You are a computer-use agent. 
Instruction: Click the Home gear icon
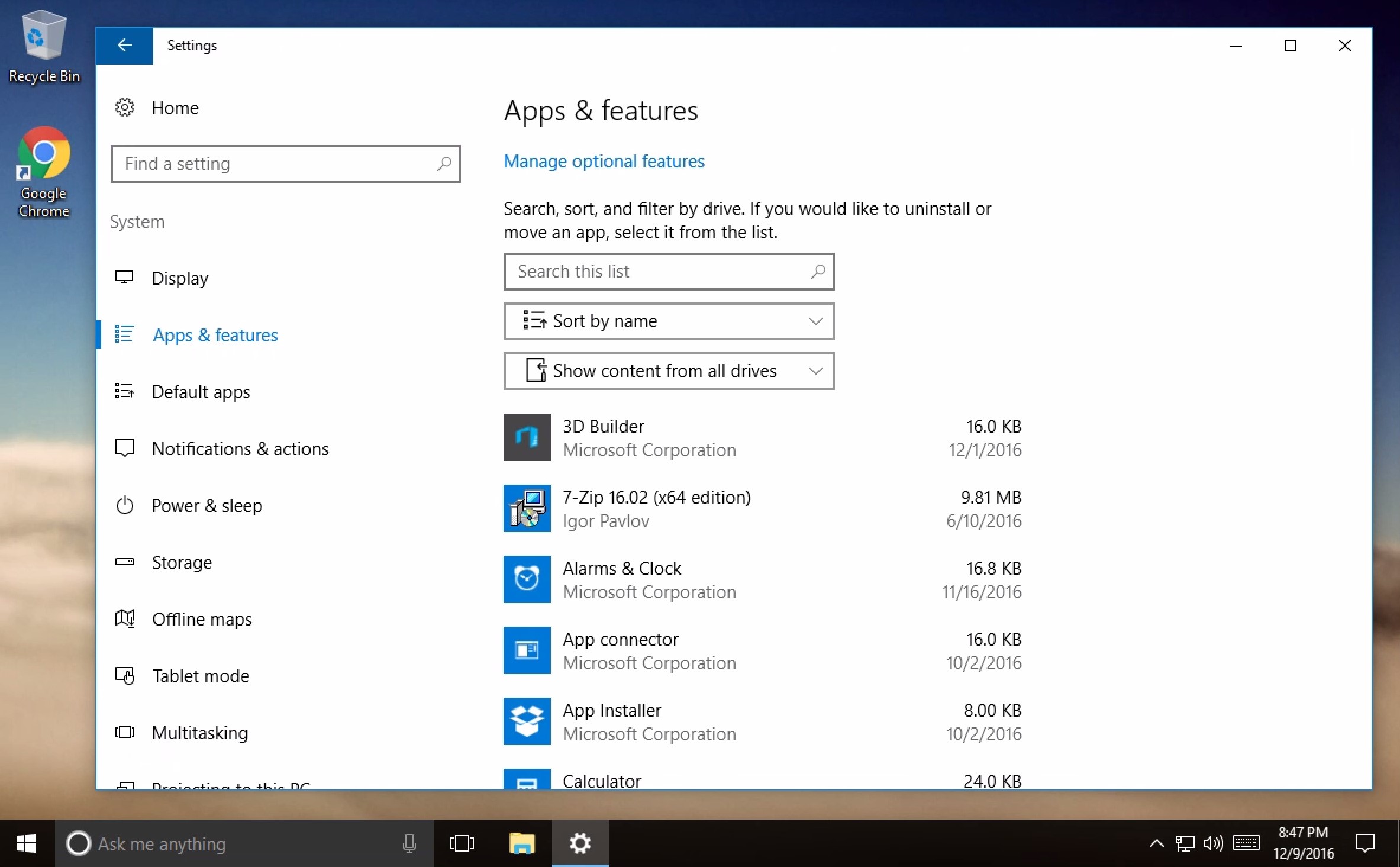(124, 108)
